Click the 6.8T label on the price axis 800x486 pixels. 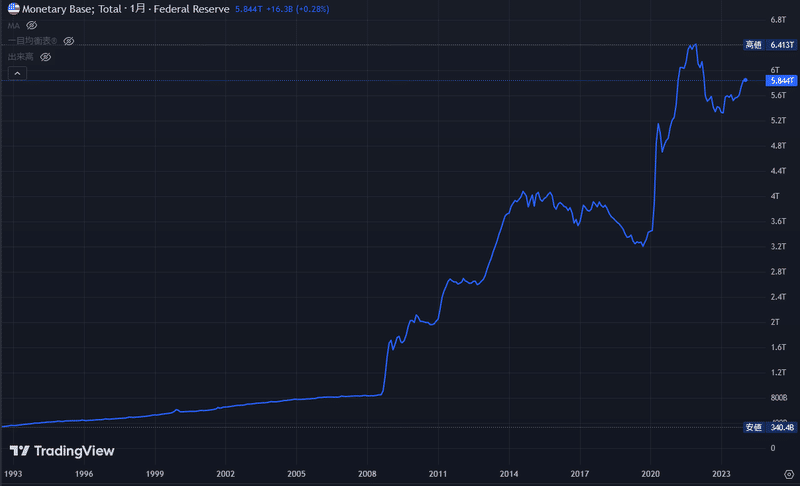point(778,19)
